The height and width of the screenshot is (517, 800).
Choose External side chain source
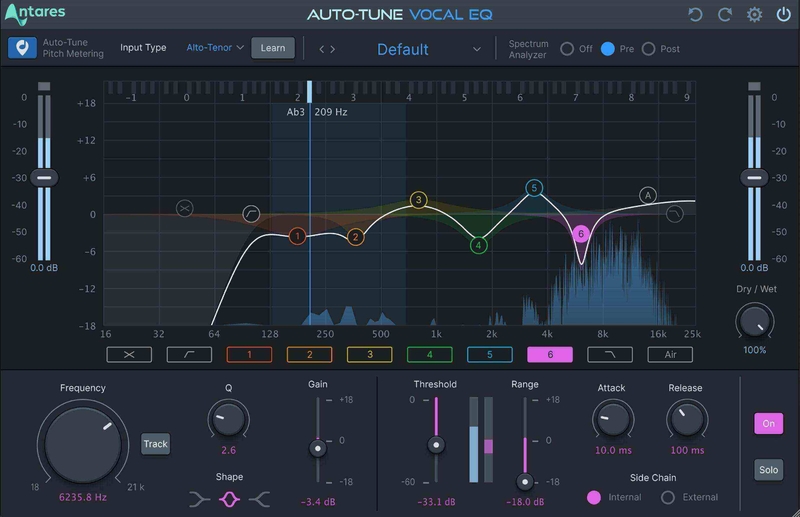point(664,497)
